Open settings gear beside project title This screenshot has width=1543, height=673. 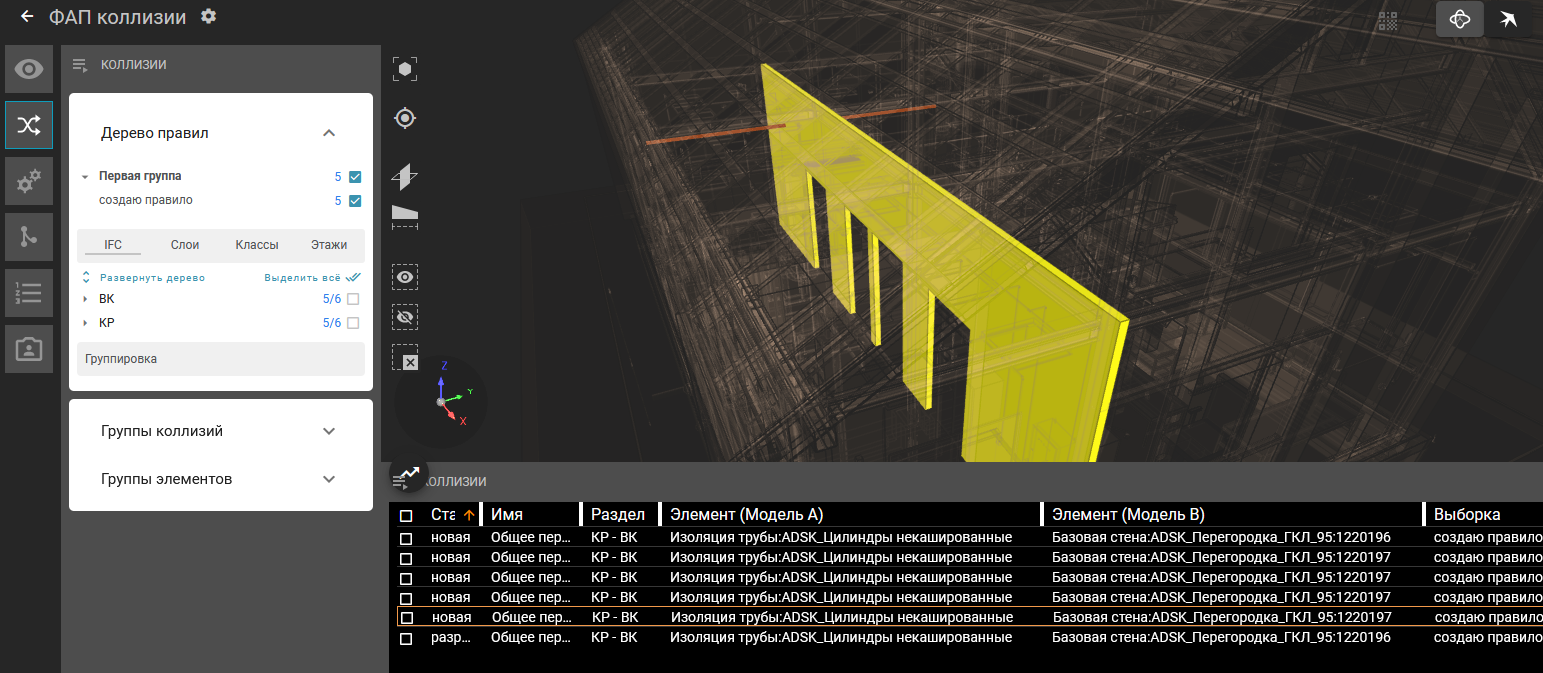(208, 16)
